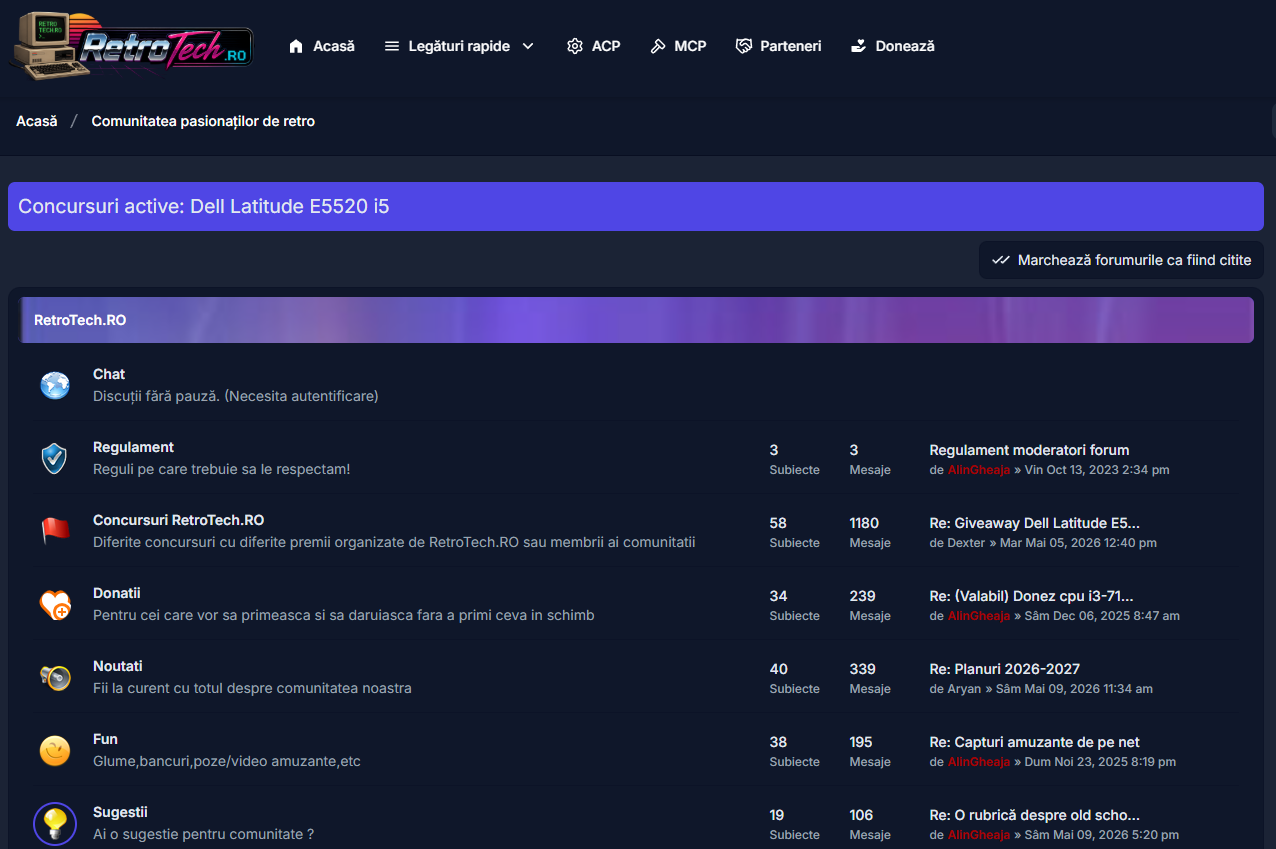Click the megaphone icon of Noutati forum
Image resolution: width=1276 pixels, height=849 pixels.
(55, 677)
